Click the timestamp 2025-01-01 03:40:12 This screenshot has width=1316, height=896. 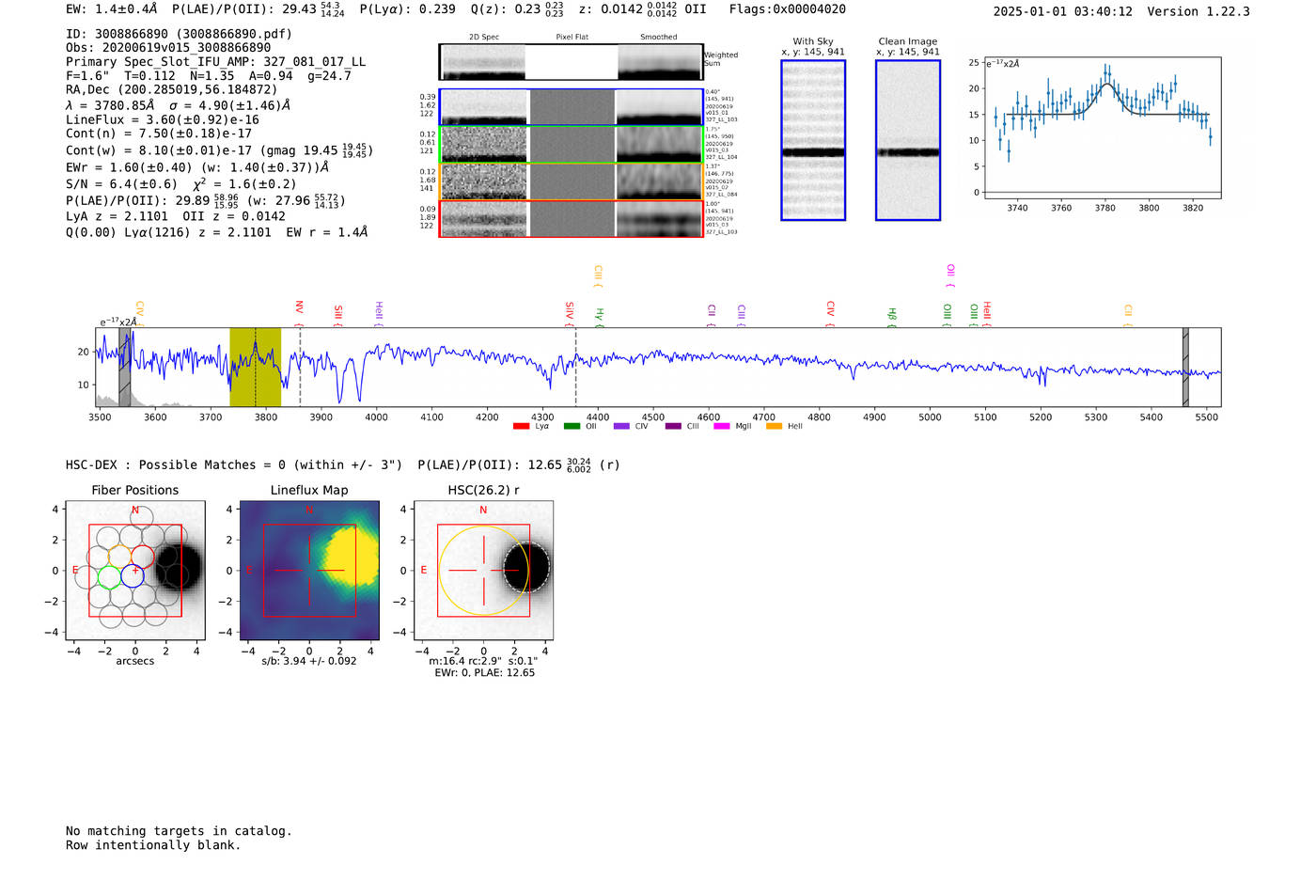tap(1063, 11)
